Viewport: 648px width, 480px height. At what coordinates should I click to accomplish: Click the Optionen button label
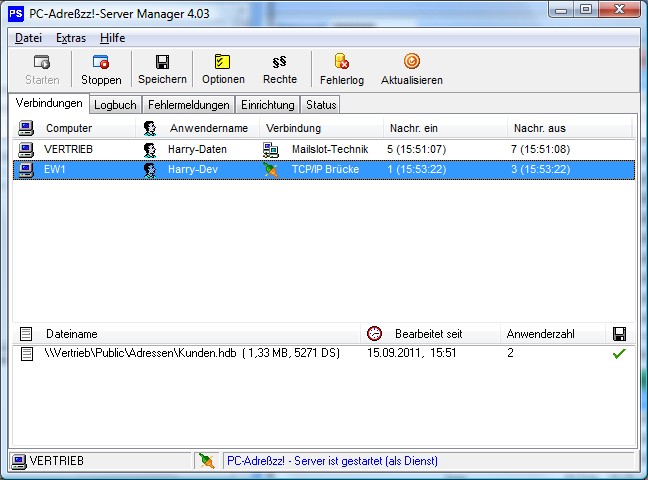tap(223, 79)
